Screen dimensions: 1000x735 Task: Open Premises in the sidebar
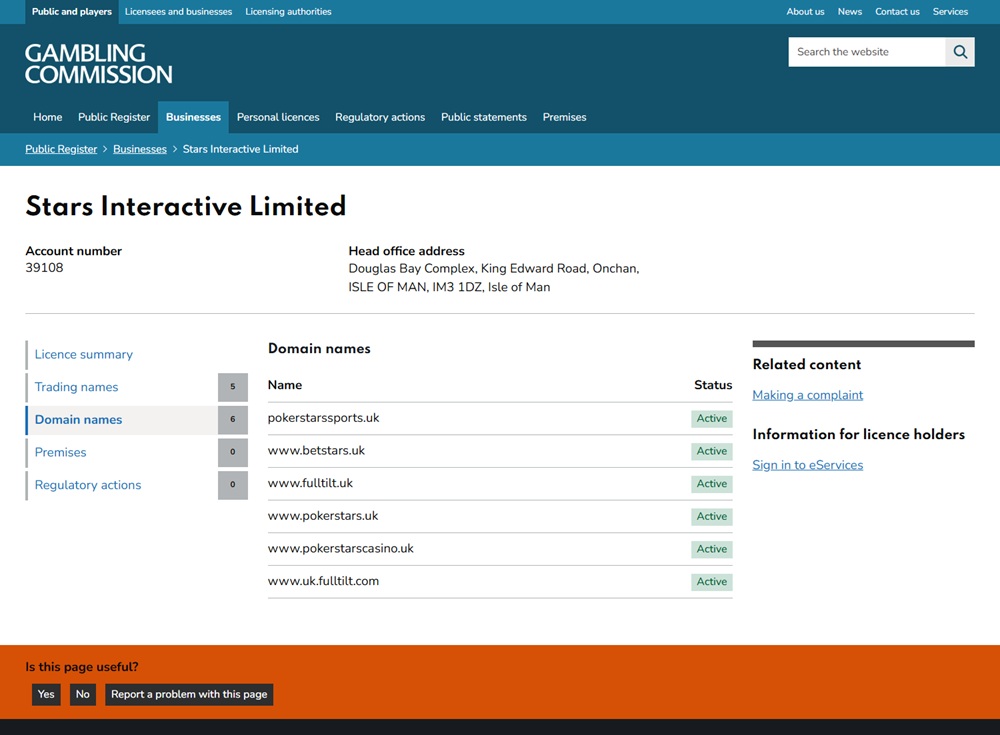tap(61, 452)
